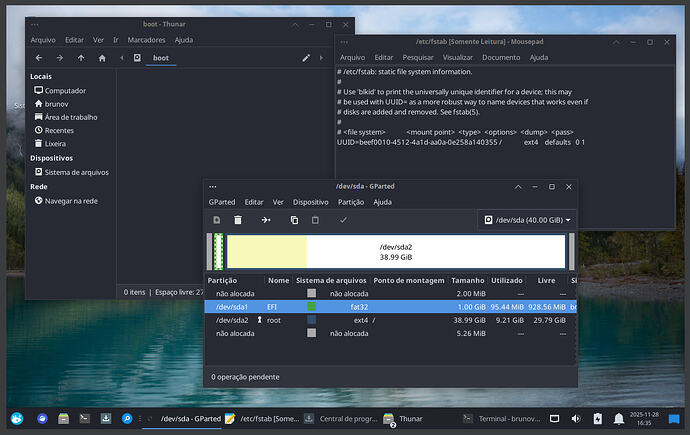690x435 pixels.
Task: Open Lixeira in the Thunar sidebar
Action: [55, 143]
